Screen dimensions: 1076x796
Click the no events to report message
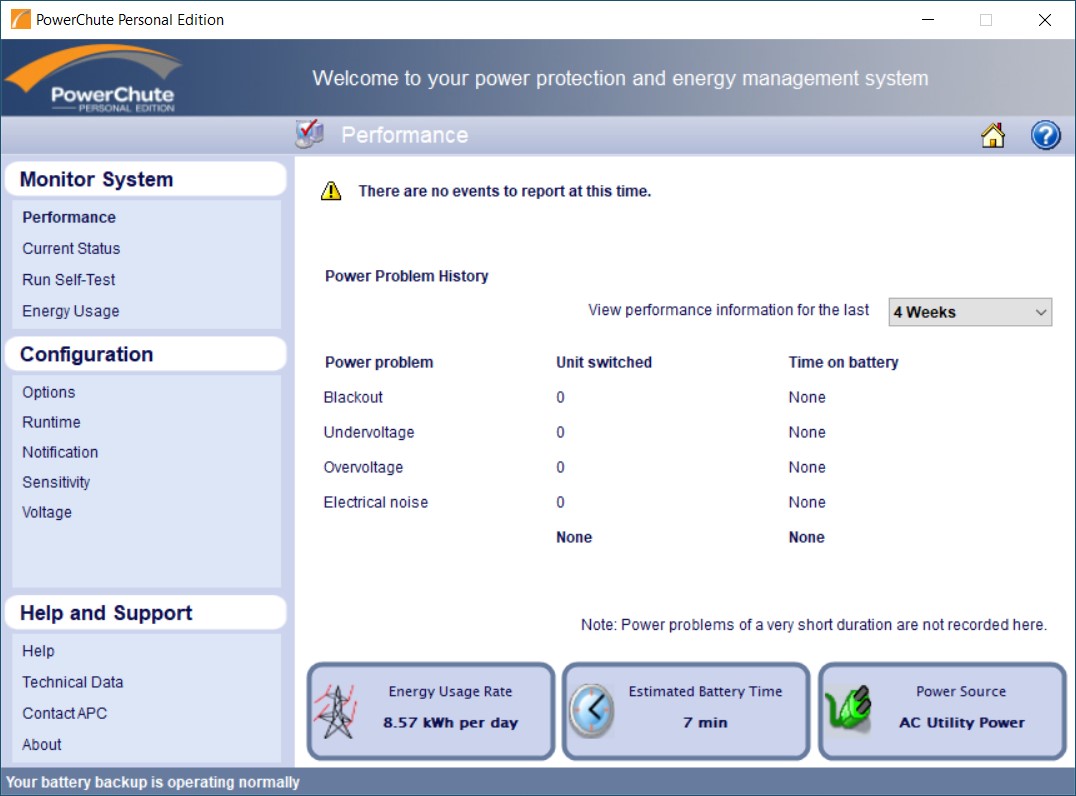(x=504, y=191)
